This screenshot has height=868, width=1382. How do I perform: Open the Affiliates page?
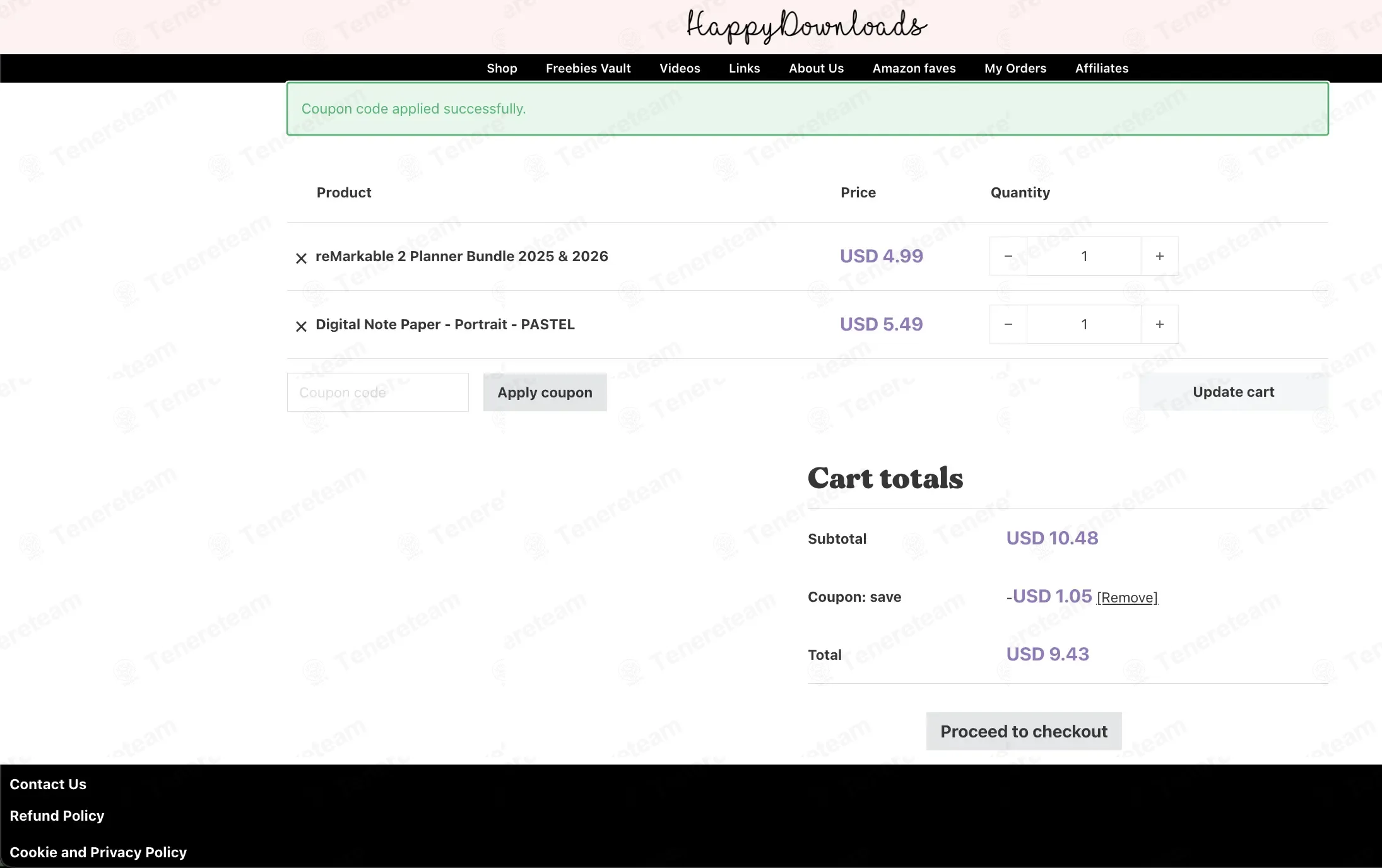coord(1101,68)
